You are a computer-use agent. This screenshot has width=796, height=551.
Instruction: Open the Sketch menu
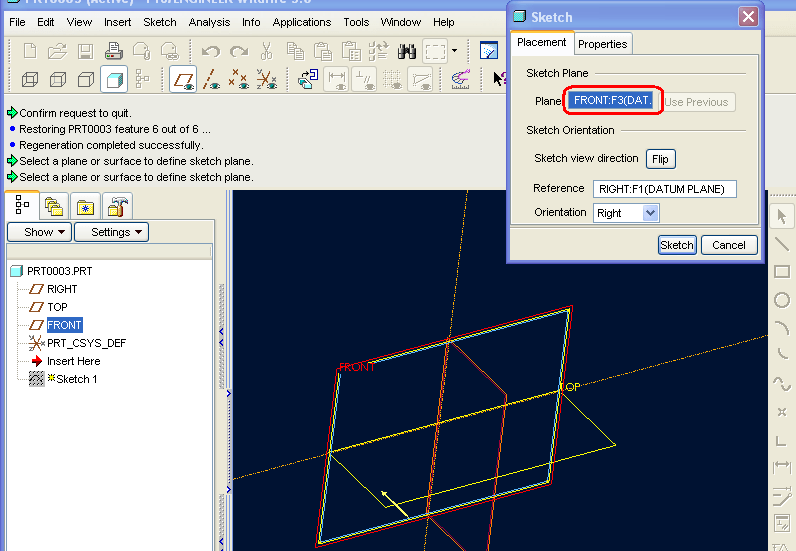[x=159, y=22]
